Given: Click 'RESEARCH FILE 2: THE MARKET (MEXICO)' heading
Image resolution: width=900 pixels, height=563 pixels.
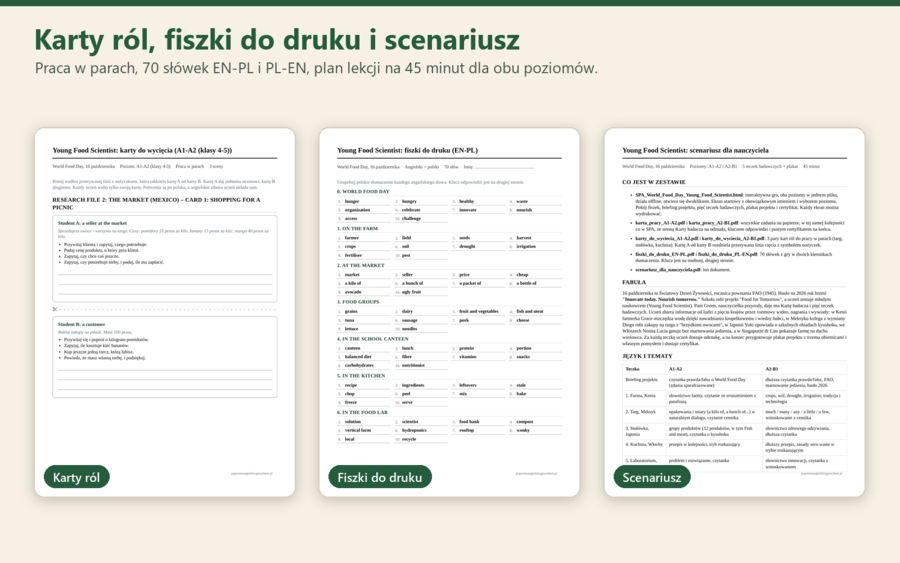Looking at the screenshot, I should click(156, 203).
